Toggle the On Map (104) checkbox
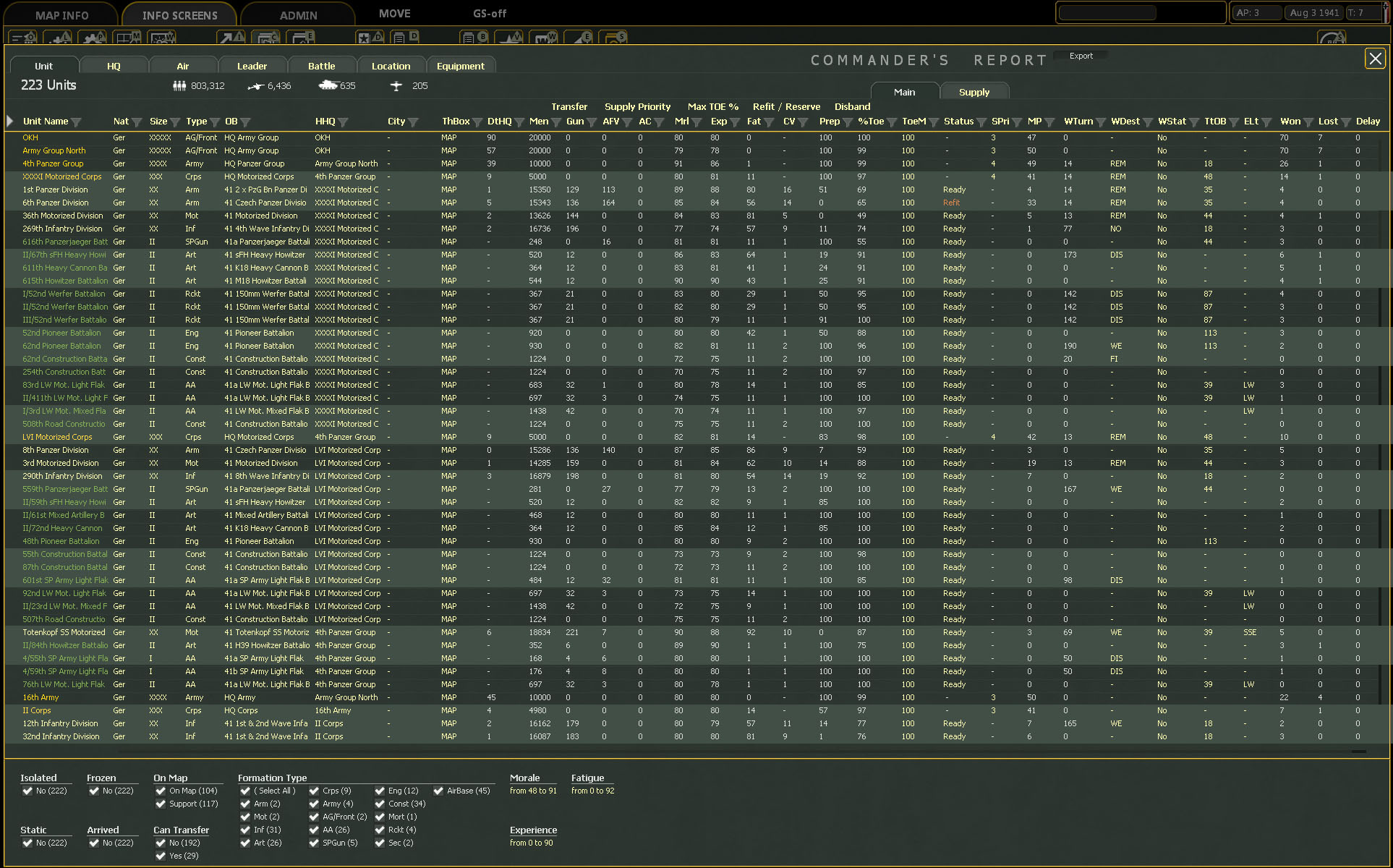Image resolution: width=1393 pixels, height=868 pixels. tap(161, 791)
